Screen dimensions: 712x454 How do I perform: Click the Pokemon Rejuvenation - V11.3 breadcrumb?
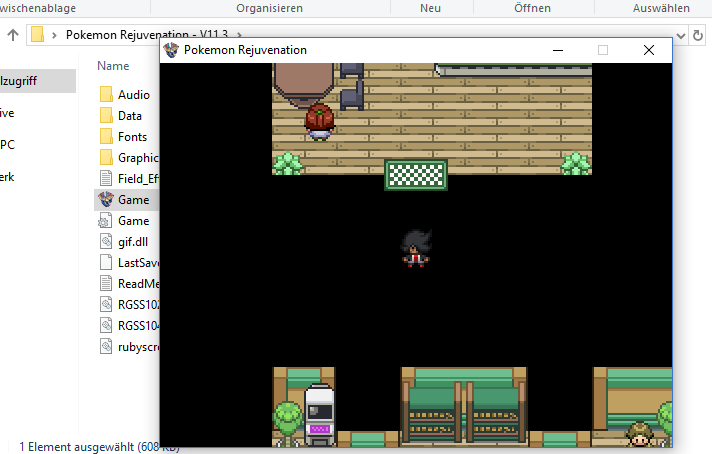pyautogui.click(x=147, y=35)
